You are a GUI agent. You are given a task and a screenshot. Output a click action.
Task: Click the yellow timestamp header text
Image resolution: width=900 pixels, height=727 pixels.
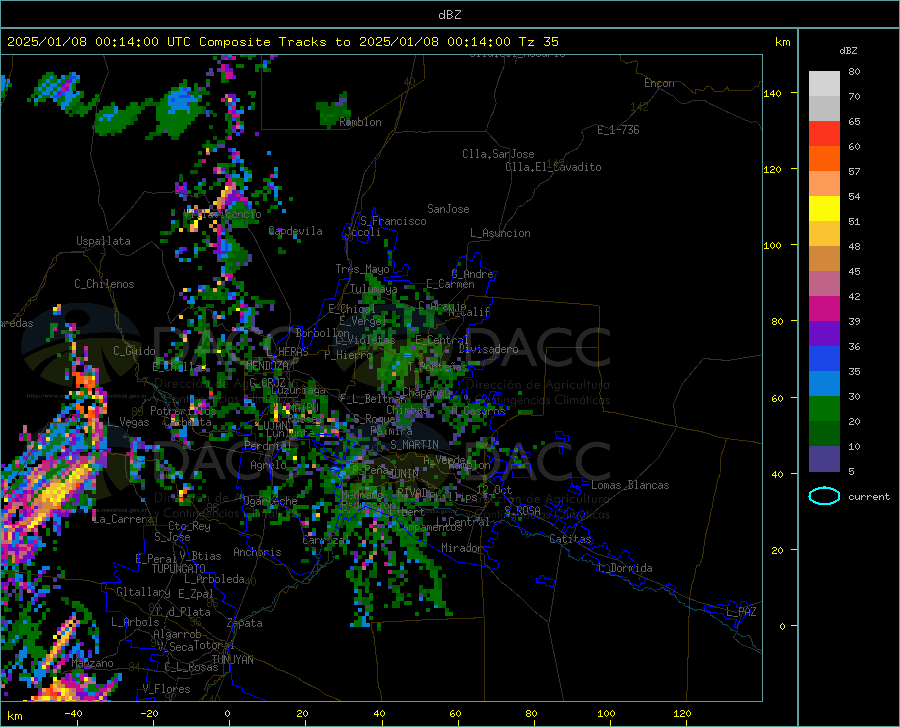282,42
